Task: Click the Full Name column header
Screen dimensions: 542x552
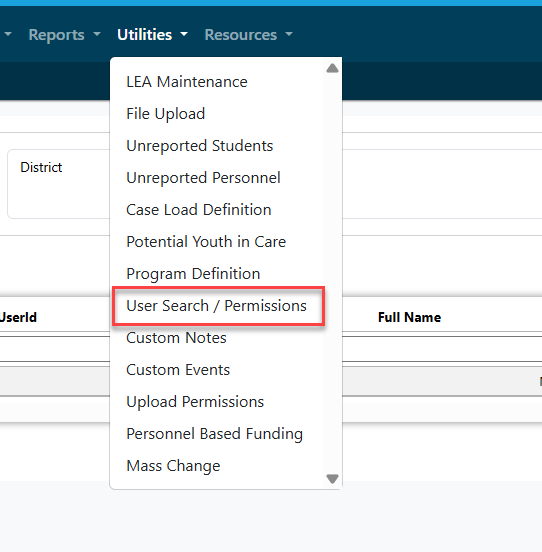Action: click(x=409, y=317)
